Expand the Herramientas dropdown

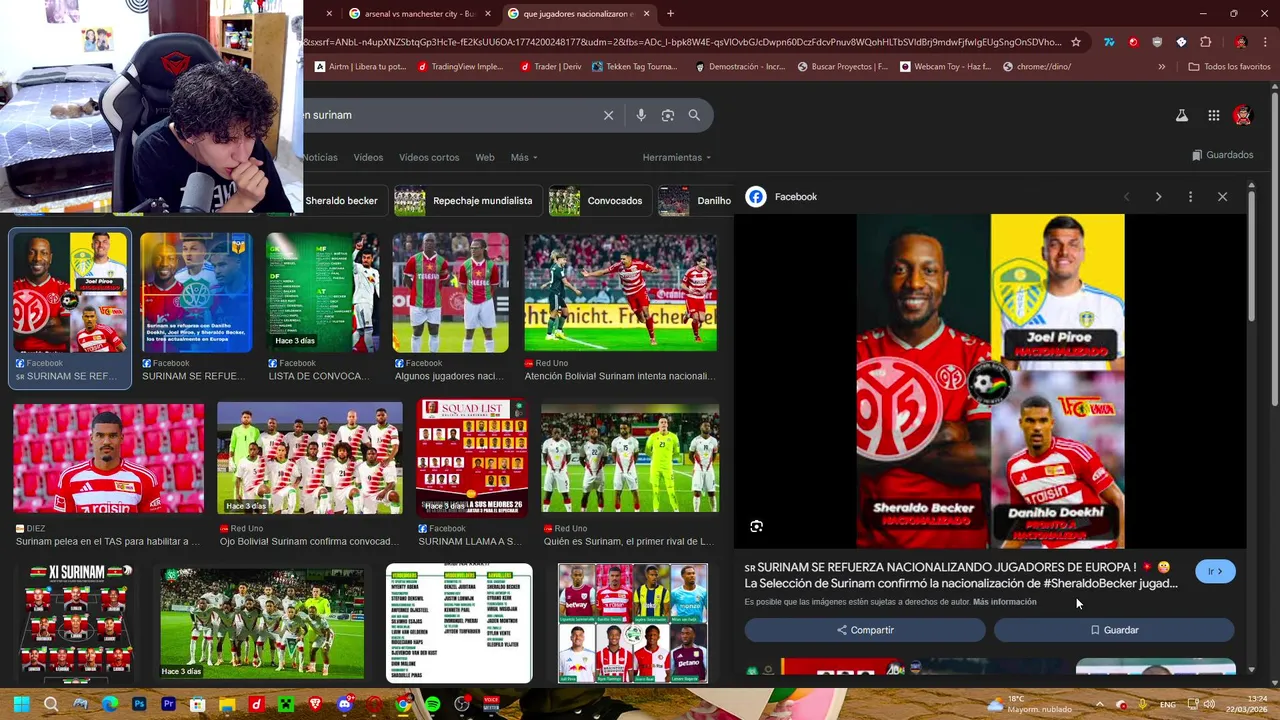(x=677, y=157)
